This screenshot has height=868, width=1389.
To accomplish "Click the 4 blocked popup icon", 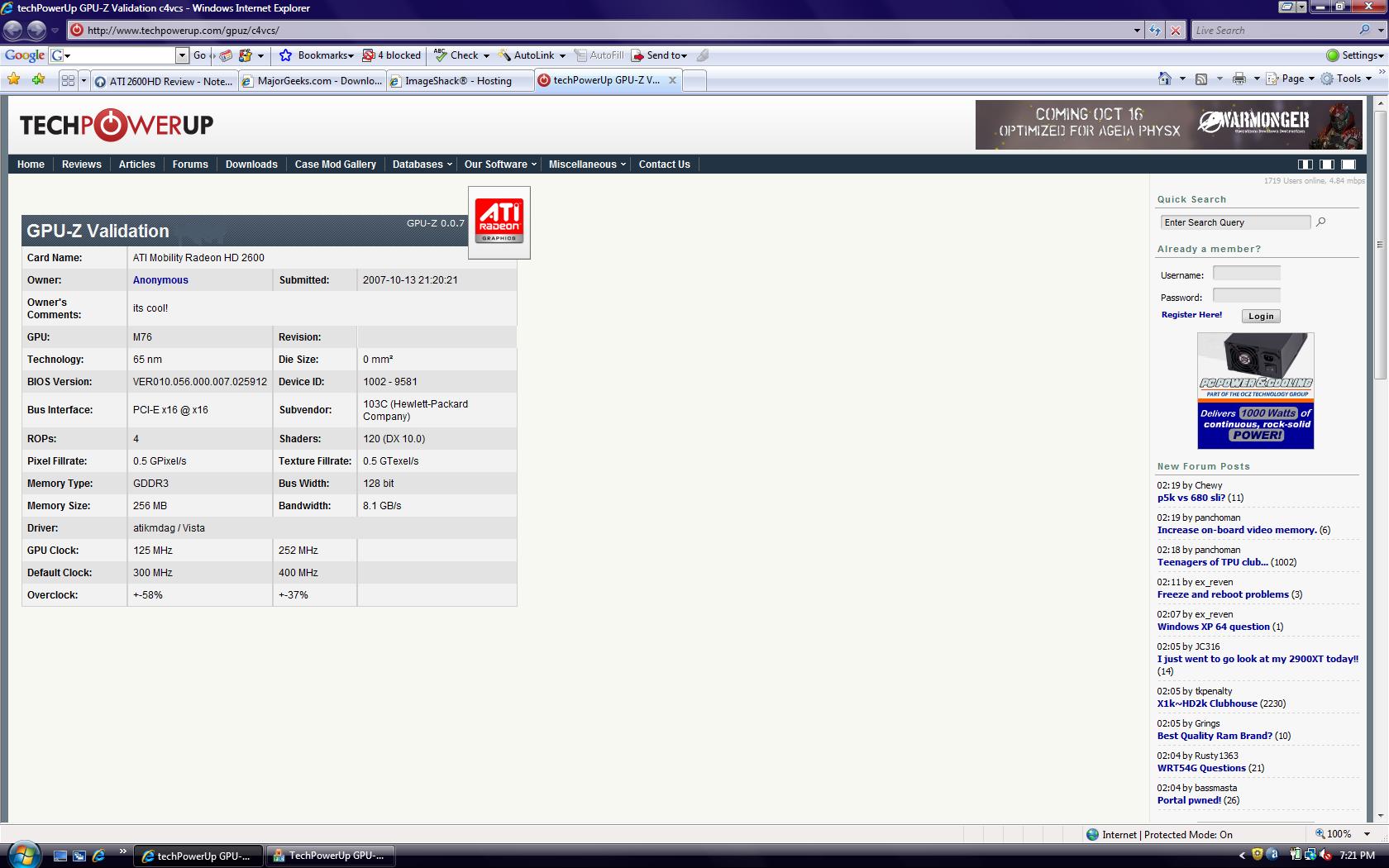I will 369,55.
